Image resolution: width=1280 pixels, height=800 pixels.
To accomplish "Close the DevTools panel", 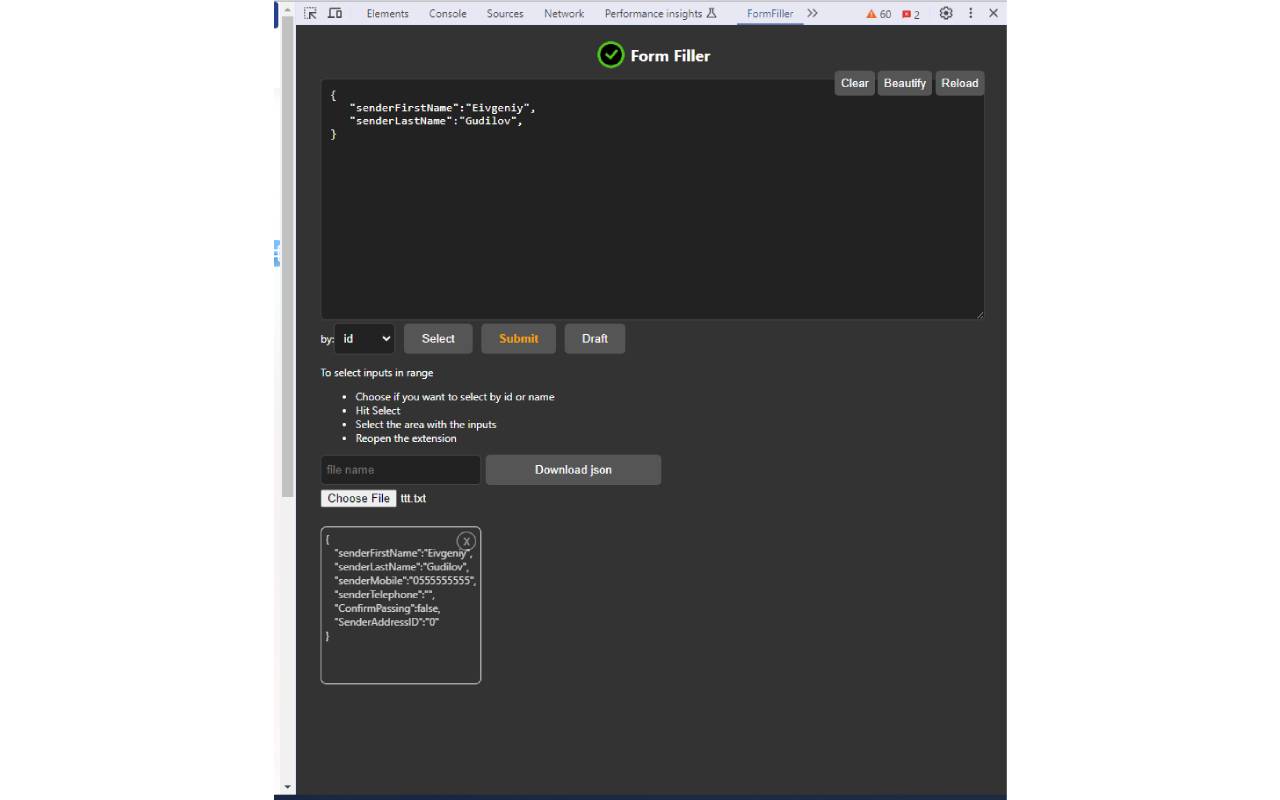I will pyautogui.click(x=993, y=13).
